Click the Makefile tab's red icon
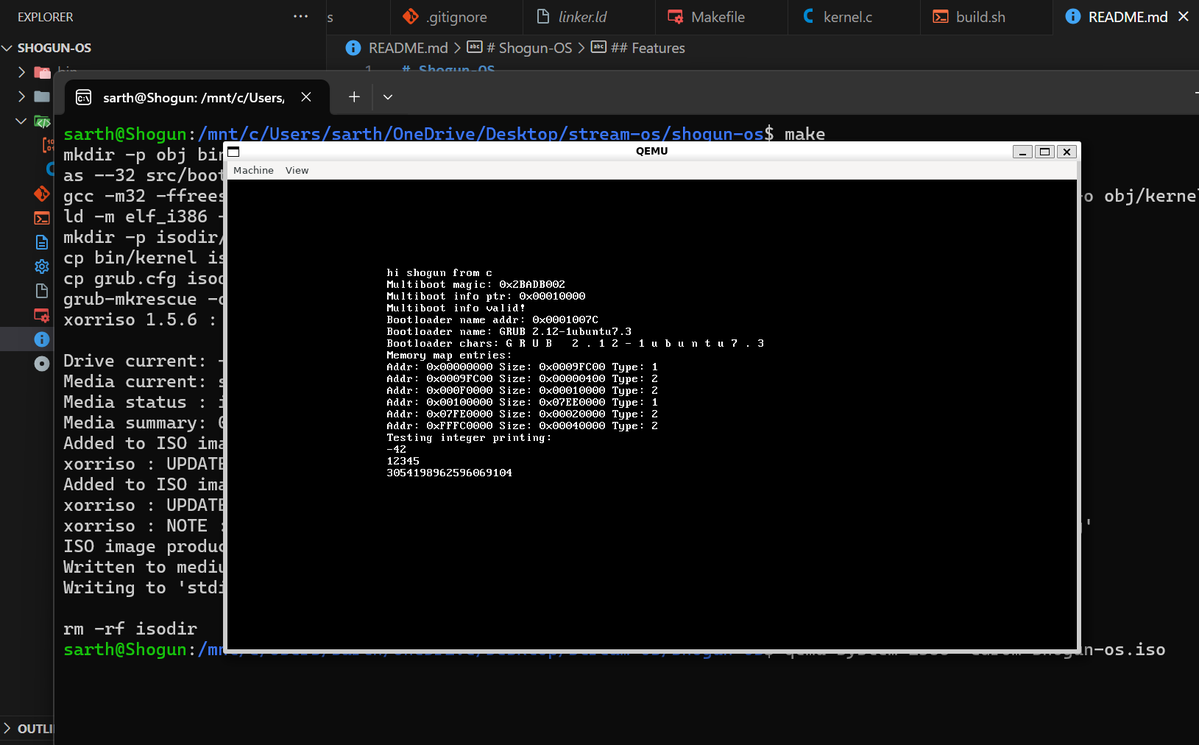Image resolution: width=1199 pixels, height=745 pixels. [675, 17]
